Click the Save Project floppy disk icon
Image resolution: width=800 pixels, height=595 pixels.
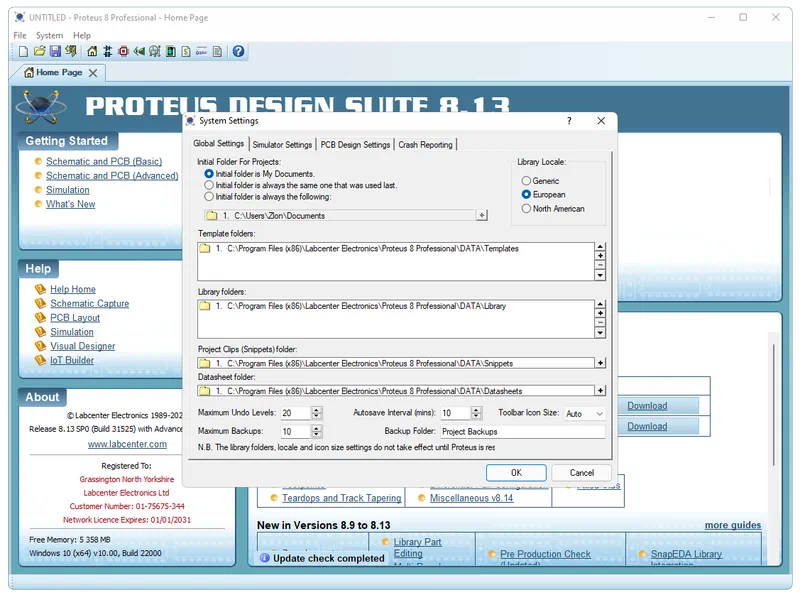pos(55,51)
